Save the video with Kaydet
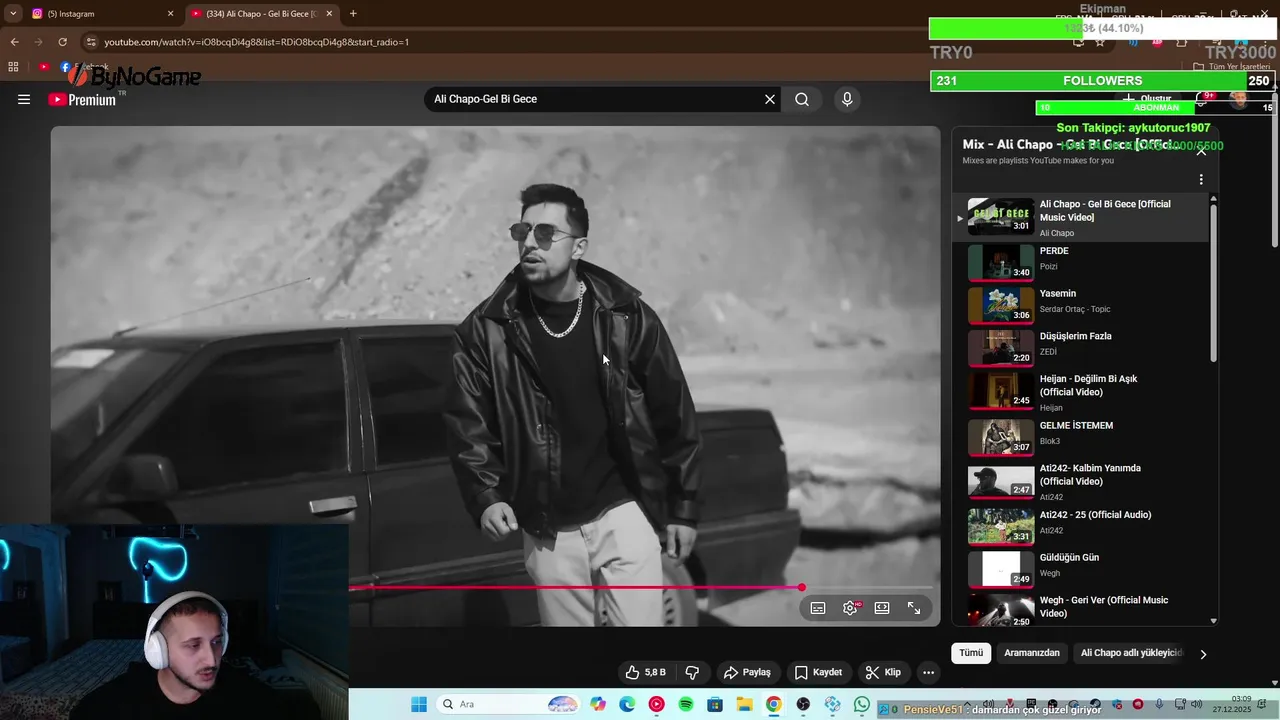 pyautogui.click(x=818, y=672)
